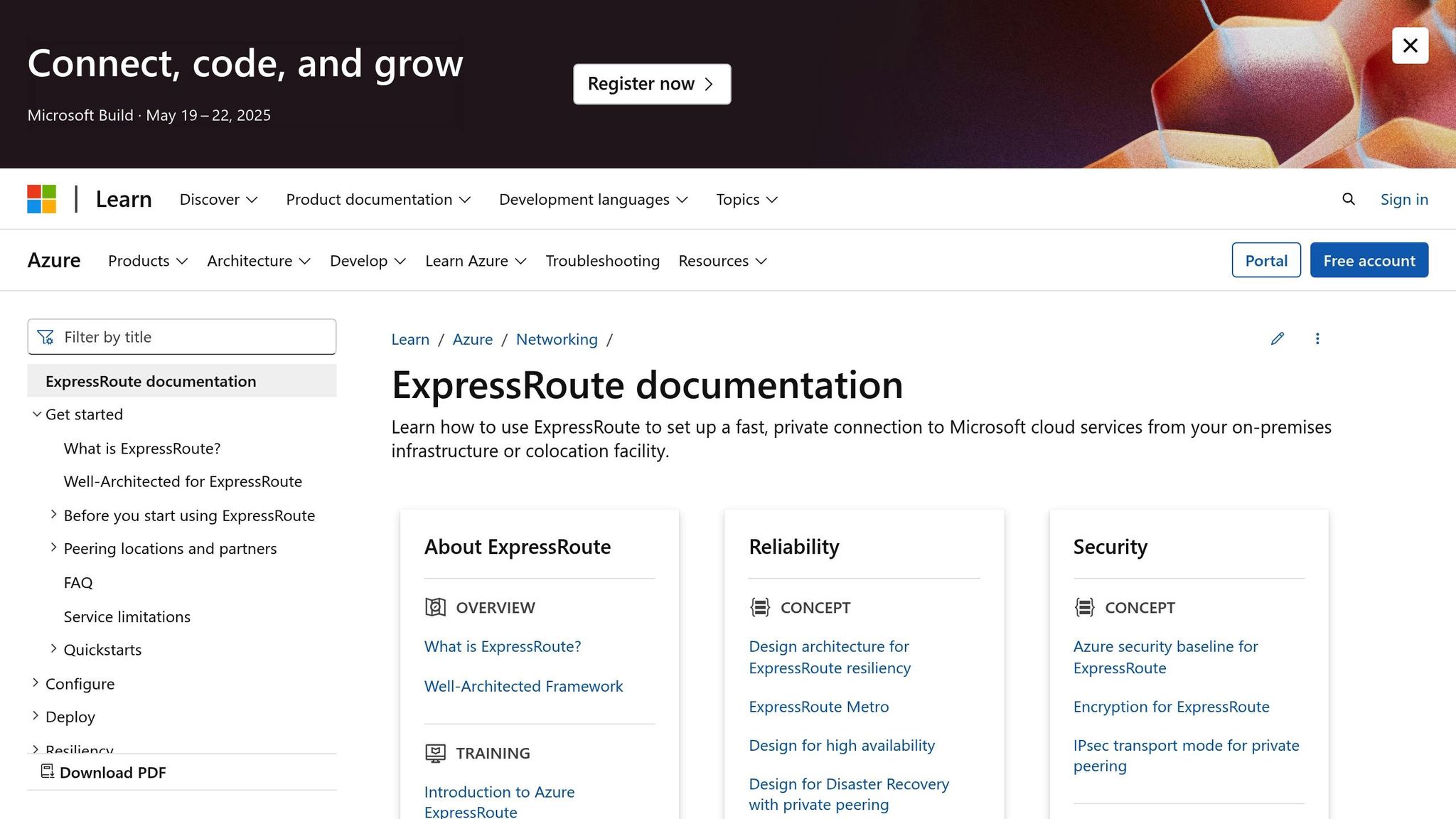
Task: Click the Overview icon in About ExpressRoute
Action: [435, 607]
